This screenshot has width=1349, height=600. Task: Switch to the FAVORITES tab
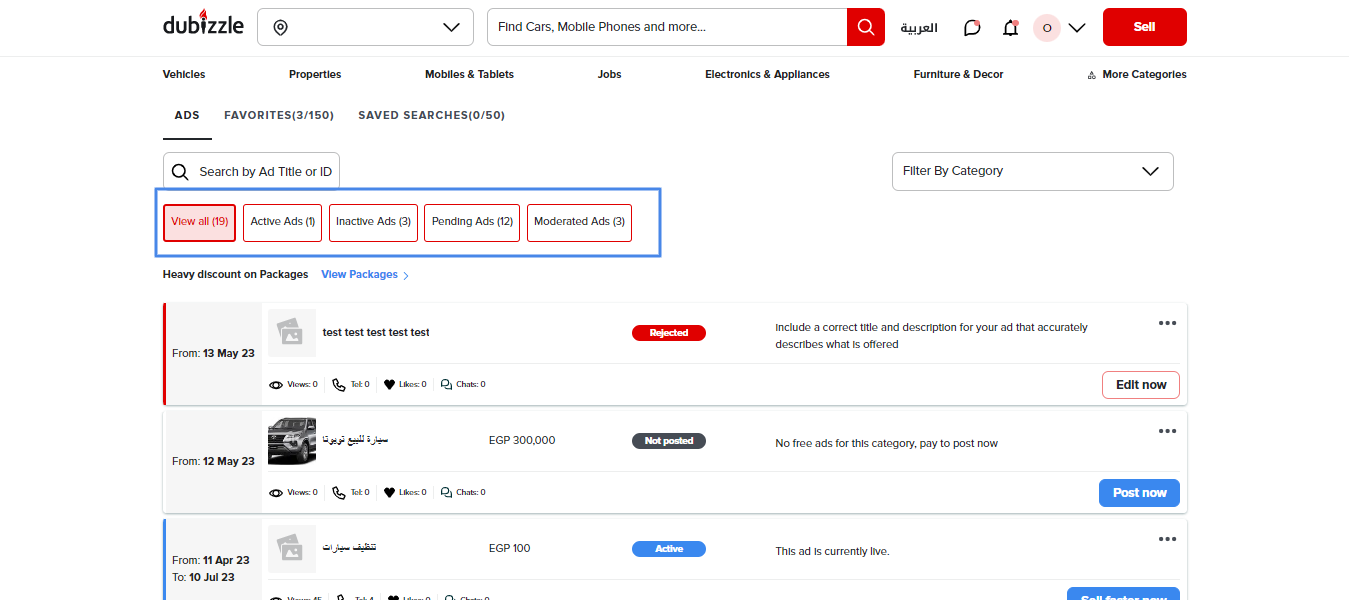[x=278, y=115]
